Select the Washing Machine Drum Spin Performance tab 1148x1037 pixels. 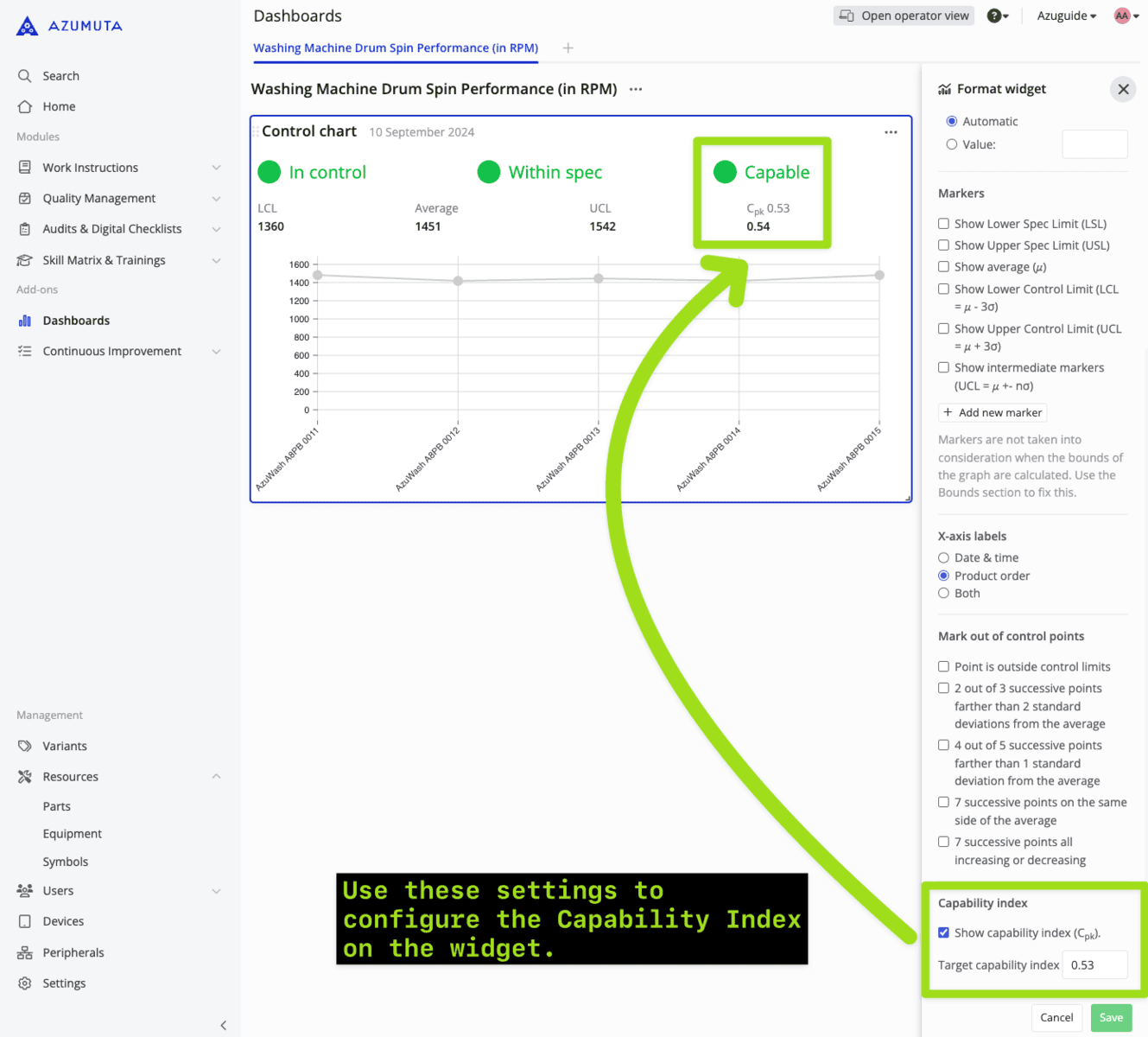(395, 48)
